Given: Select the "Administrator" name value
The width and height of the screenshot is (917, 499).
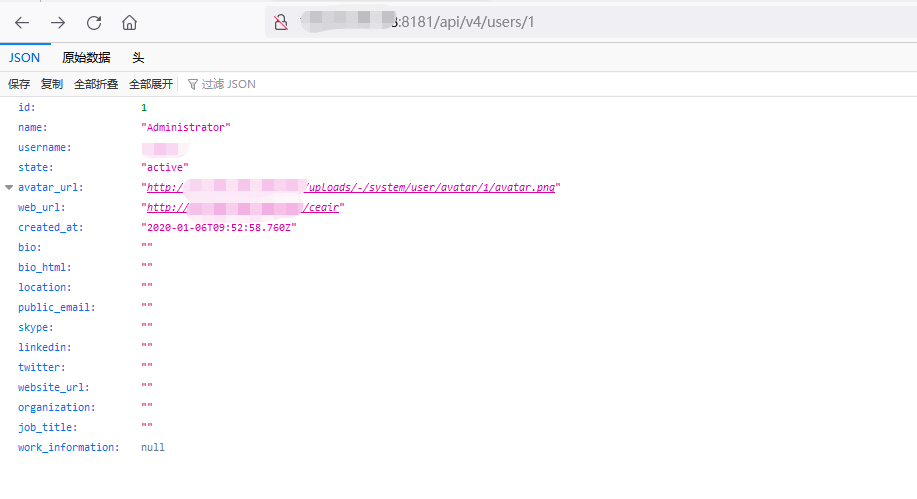Looking at the screenshot, I should pyautogui.click(x=186, y=127).
